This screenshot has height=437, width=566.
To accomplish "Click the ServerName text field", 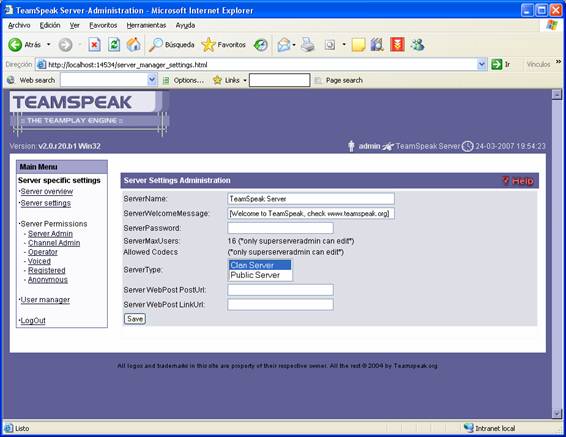I will click(x=311, y=199).
